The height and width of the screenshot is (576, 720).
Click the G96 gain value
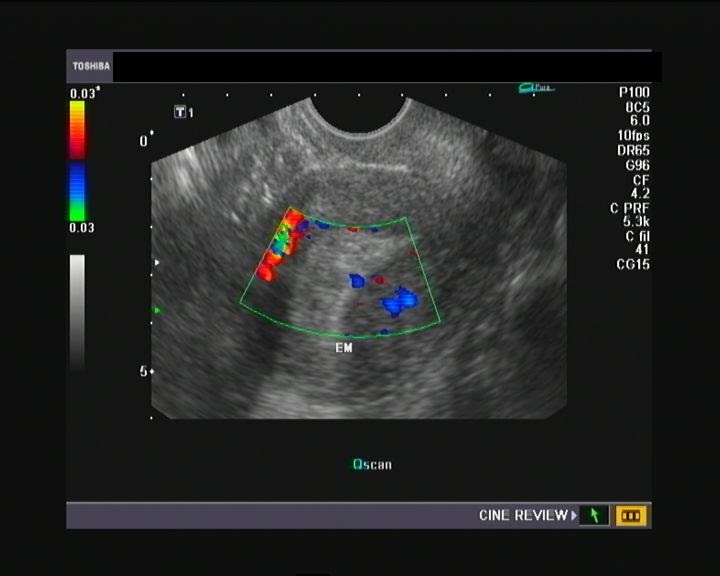coord(637,165)
